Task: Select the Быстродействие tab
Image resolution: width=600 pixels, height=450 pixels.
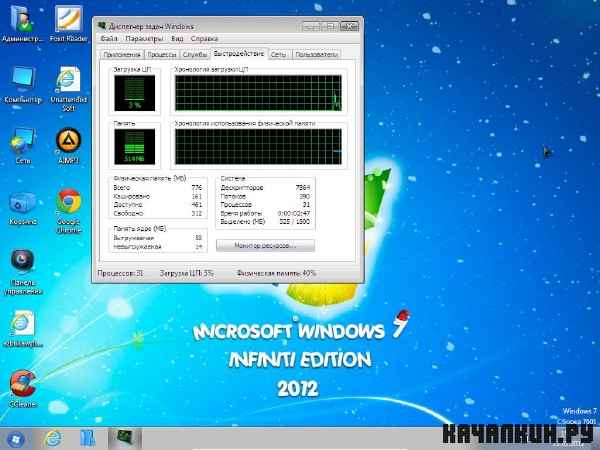Action: pos(239,54)
